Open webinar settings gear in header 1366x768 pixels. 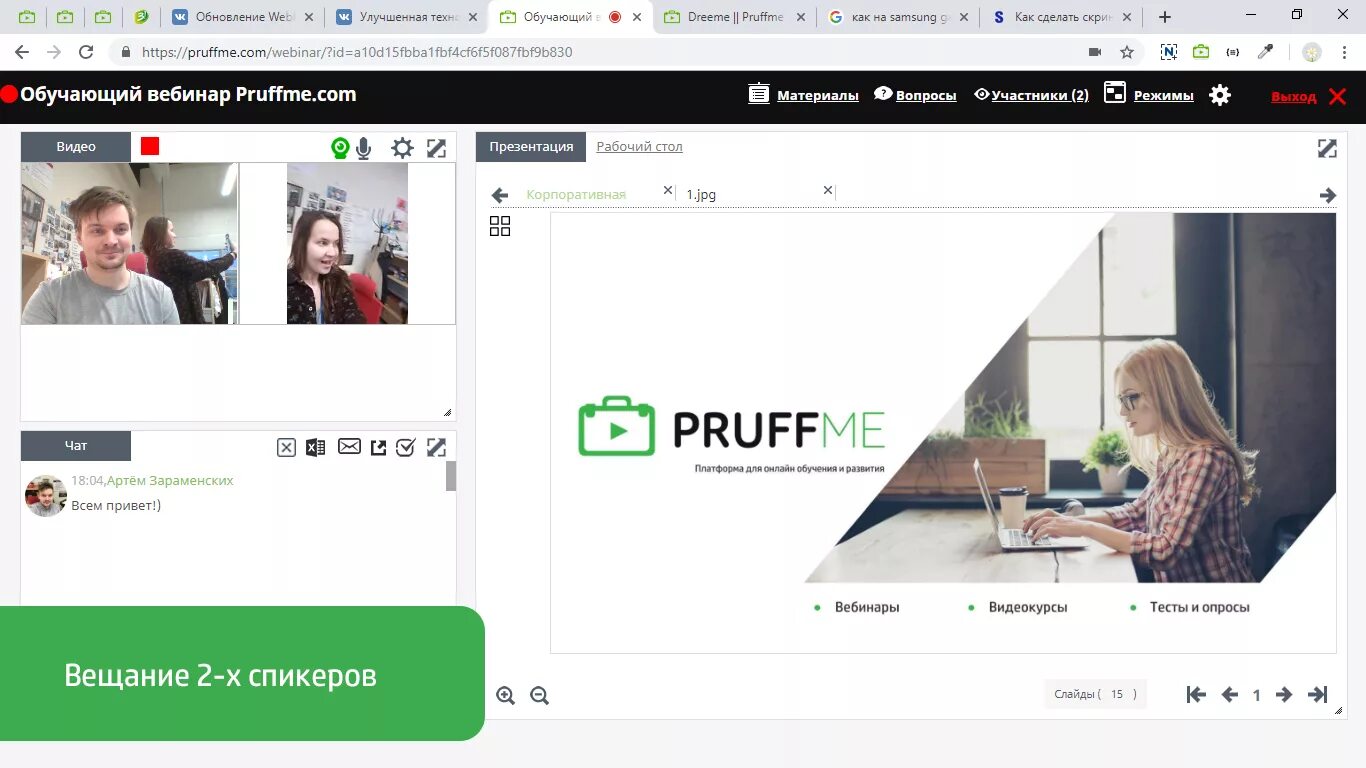[x=1220, y=95]
